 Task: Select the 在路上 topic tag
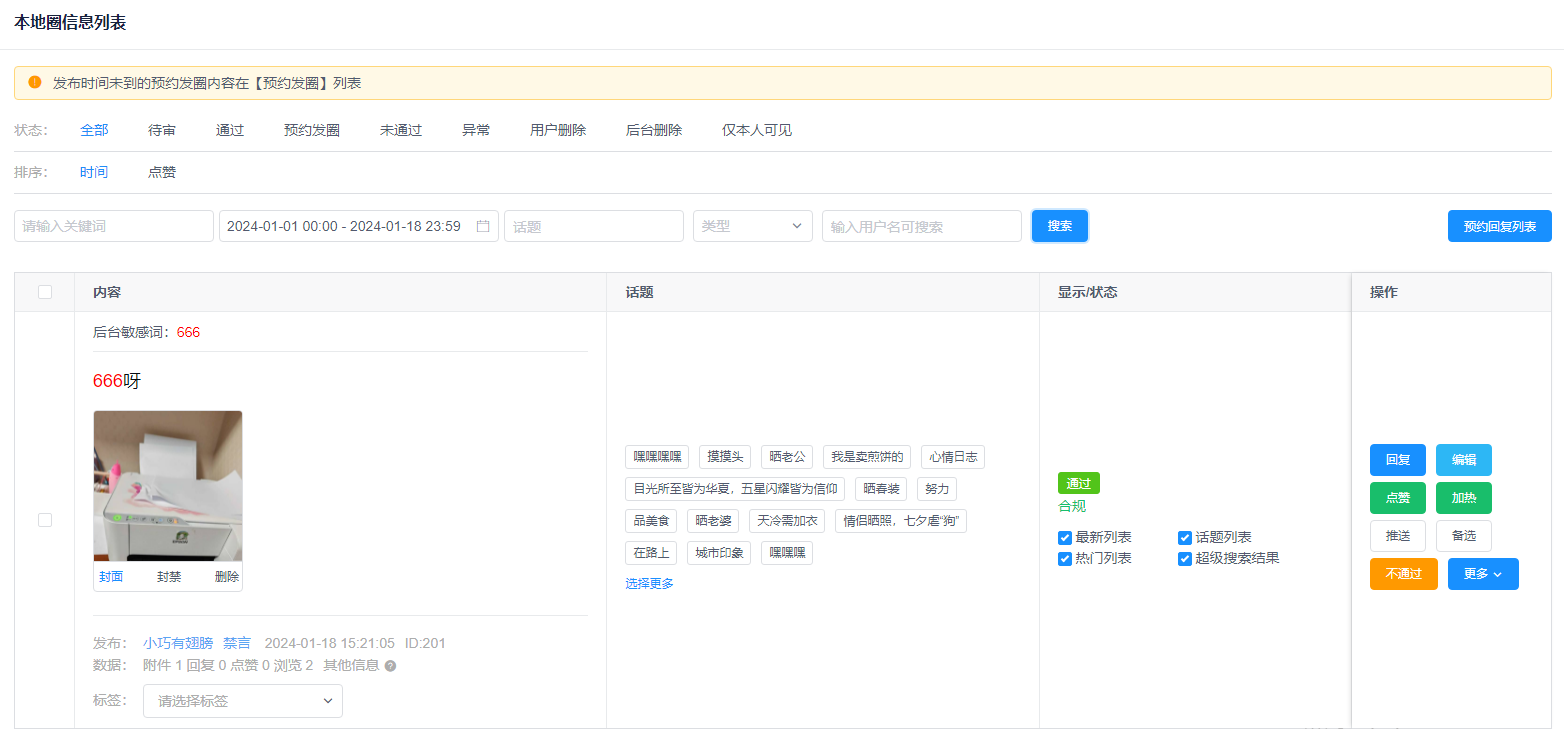[x=651, y=553]
